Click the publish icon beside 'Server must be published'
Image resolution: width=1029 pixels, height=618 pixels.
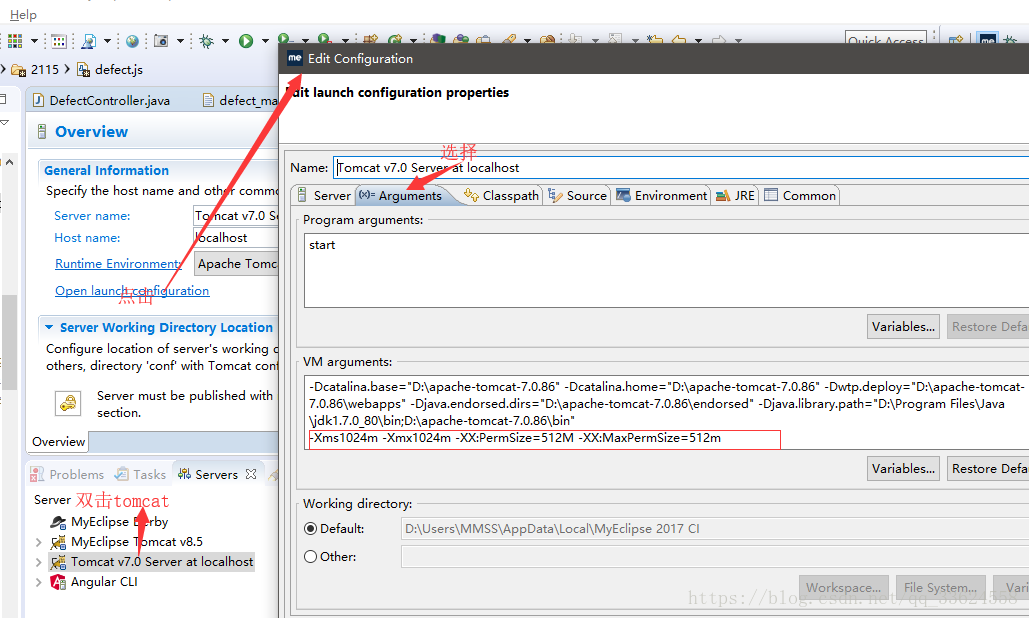pyautogui.click(x=68, y=403)
